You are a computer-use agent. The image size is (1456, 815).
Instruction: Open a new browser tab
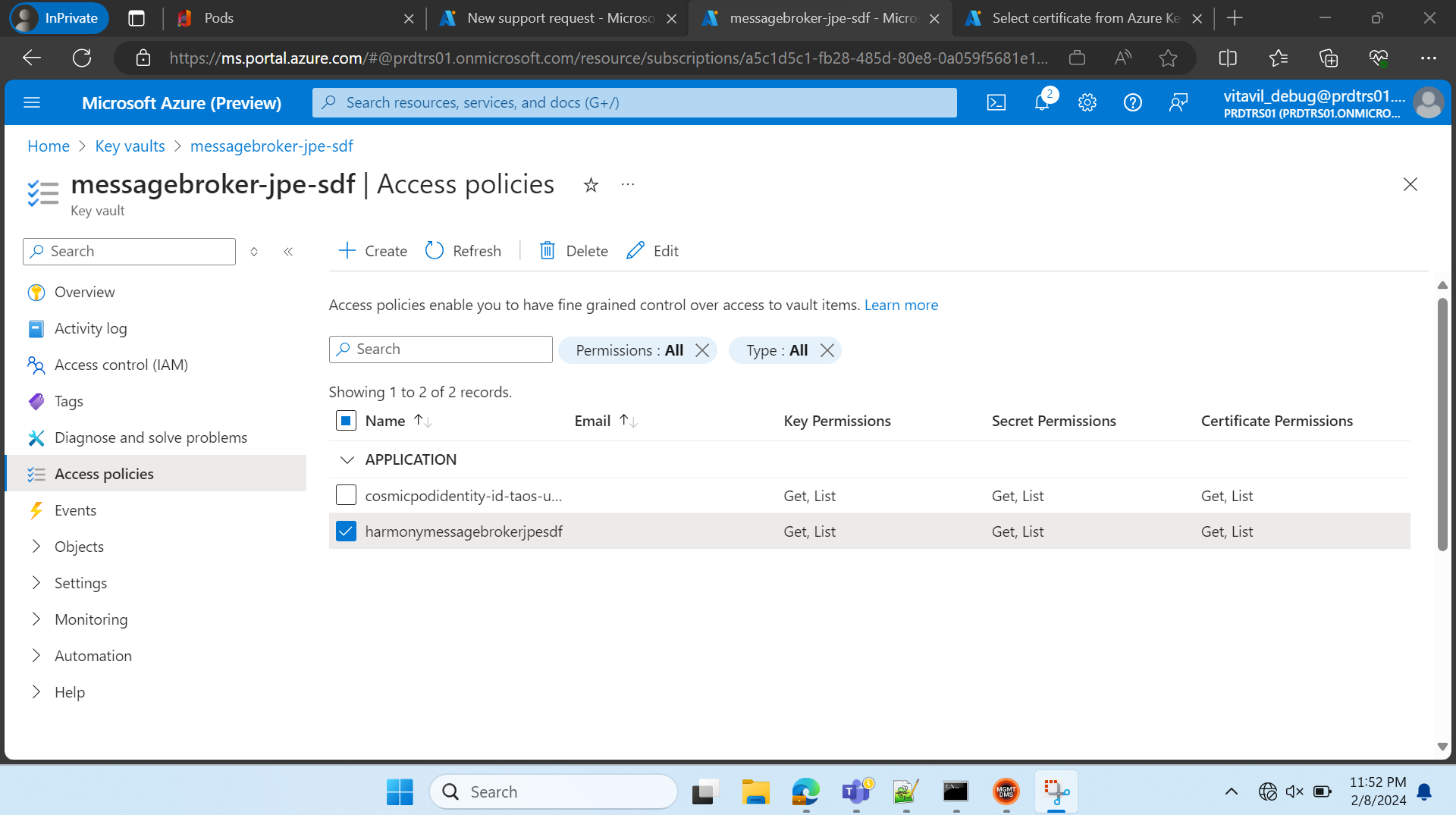pos(1235,18)
